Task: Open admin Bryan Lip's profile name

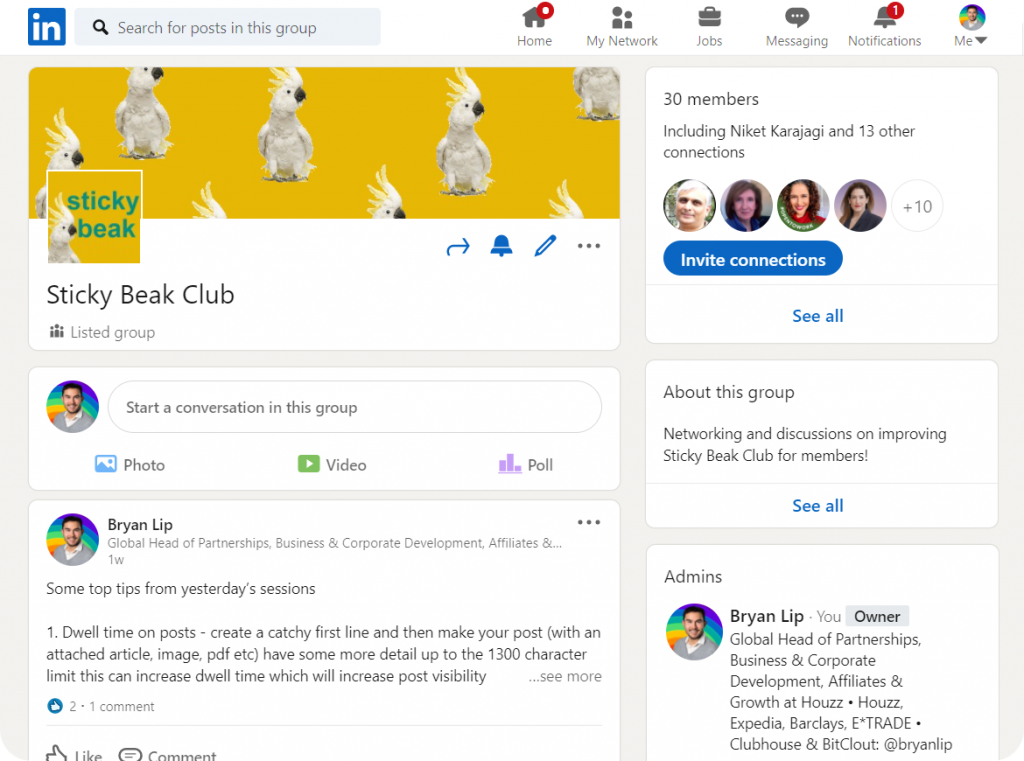Action: tap(767, 616)
